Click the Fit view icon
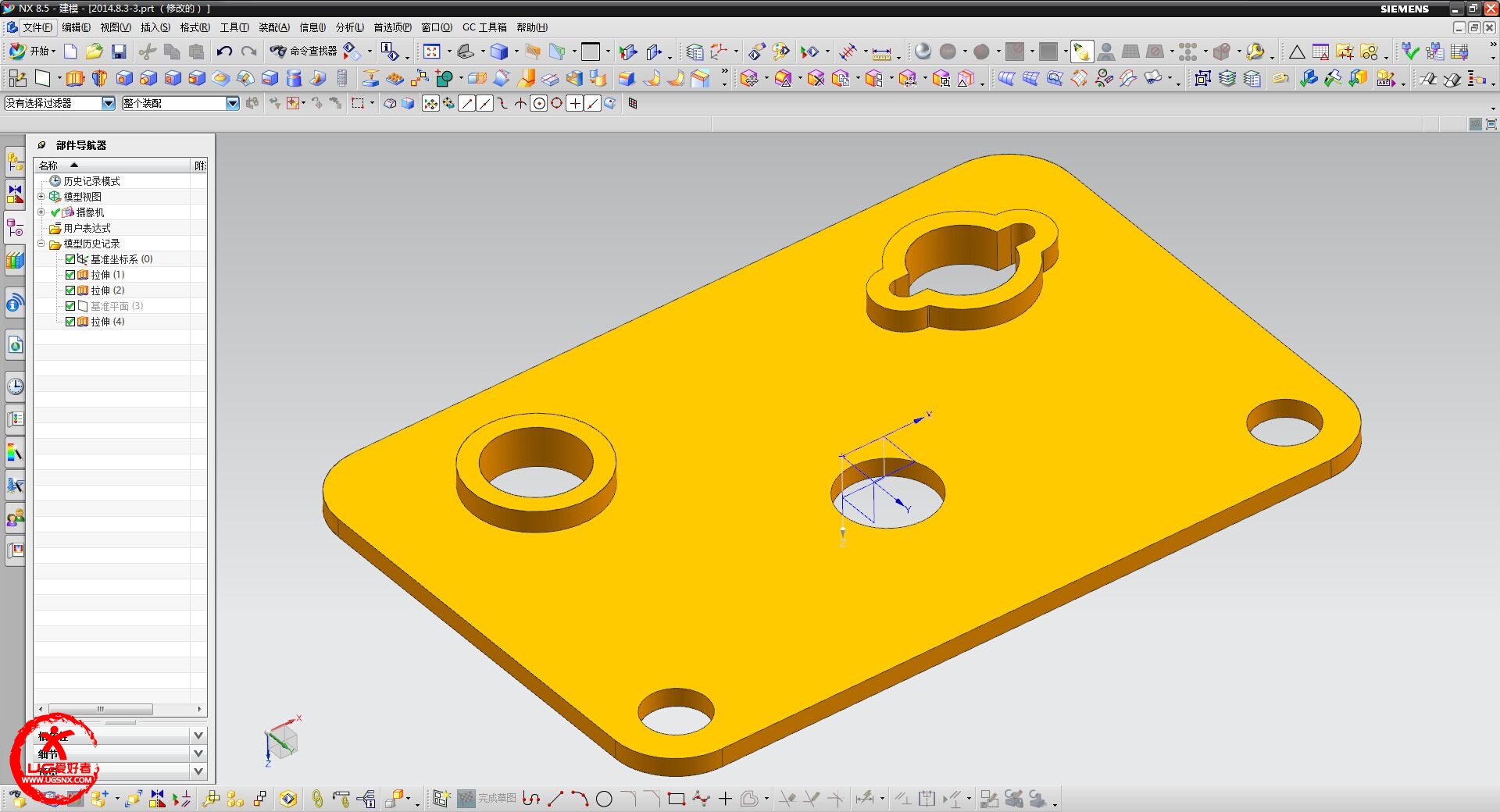The image size is (1500, 812). tap(431, 52)
